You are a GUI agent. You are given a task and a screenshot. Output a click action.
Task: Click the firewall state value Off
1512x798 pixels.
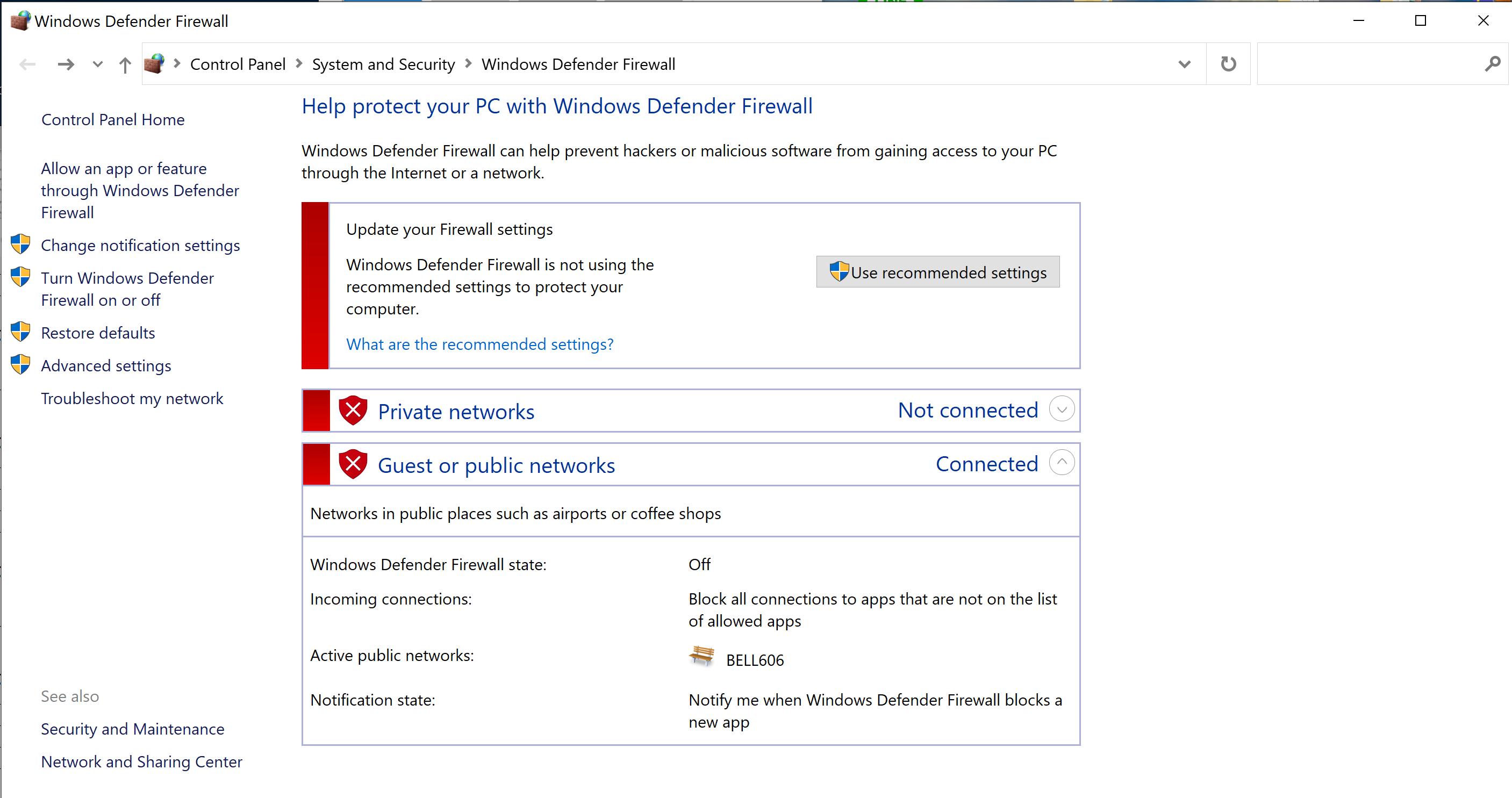pos(699,564)
